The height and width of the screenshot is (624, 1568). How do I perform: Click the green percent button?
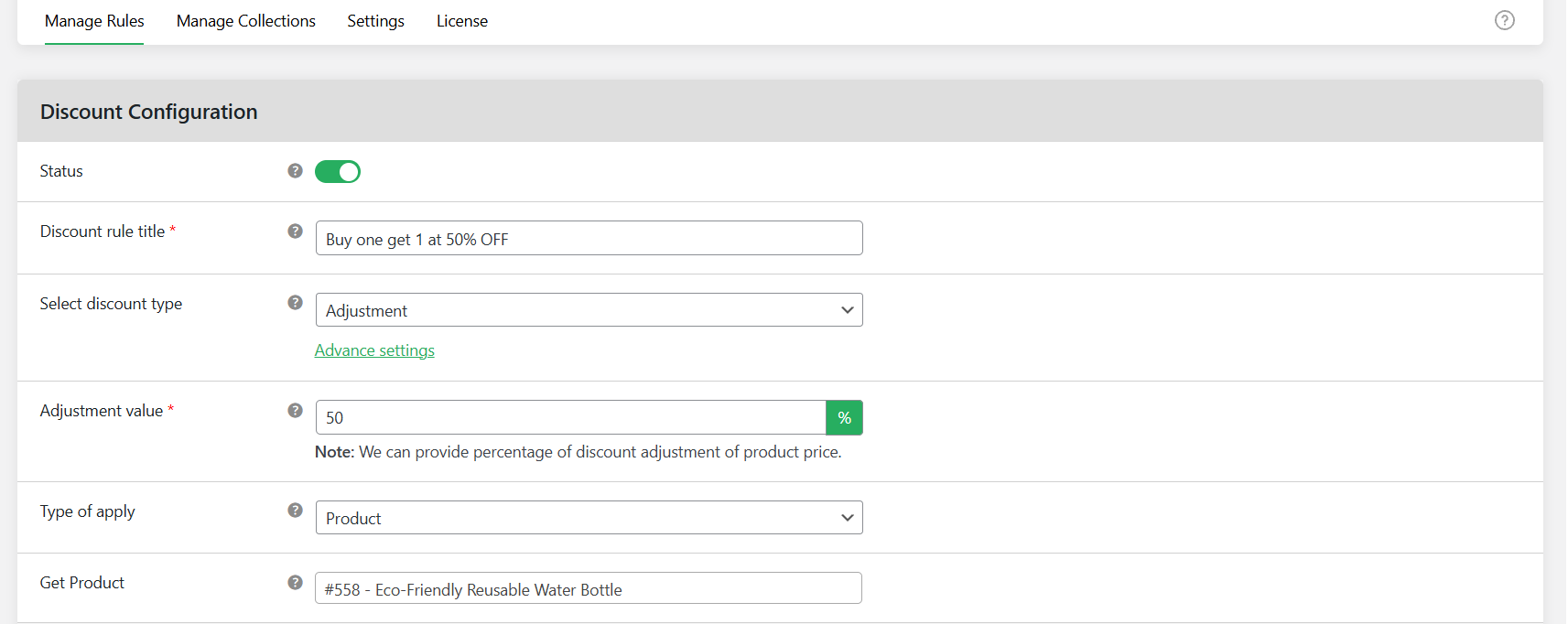click(x=844, y=417)
